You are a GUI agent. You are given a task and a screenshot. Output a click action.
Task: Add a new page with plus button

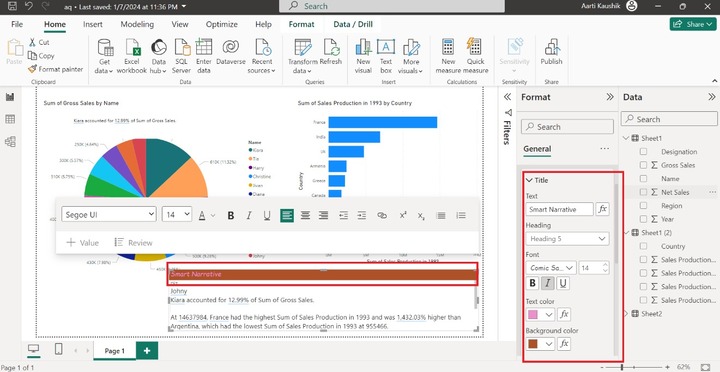pyautogui.click(x=147, y=351)
